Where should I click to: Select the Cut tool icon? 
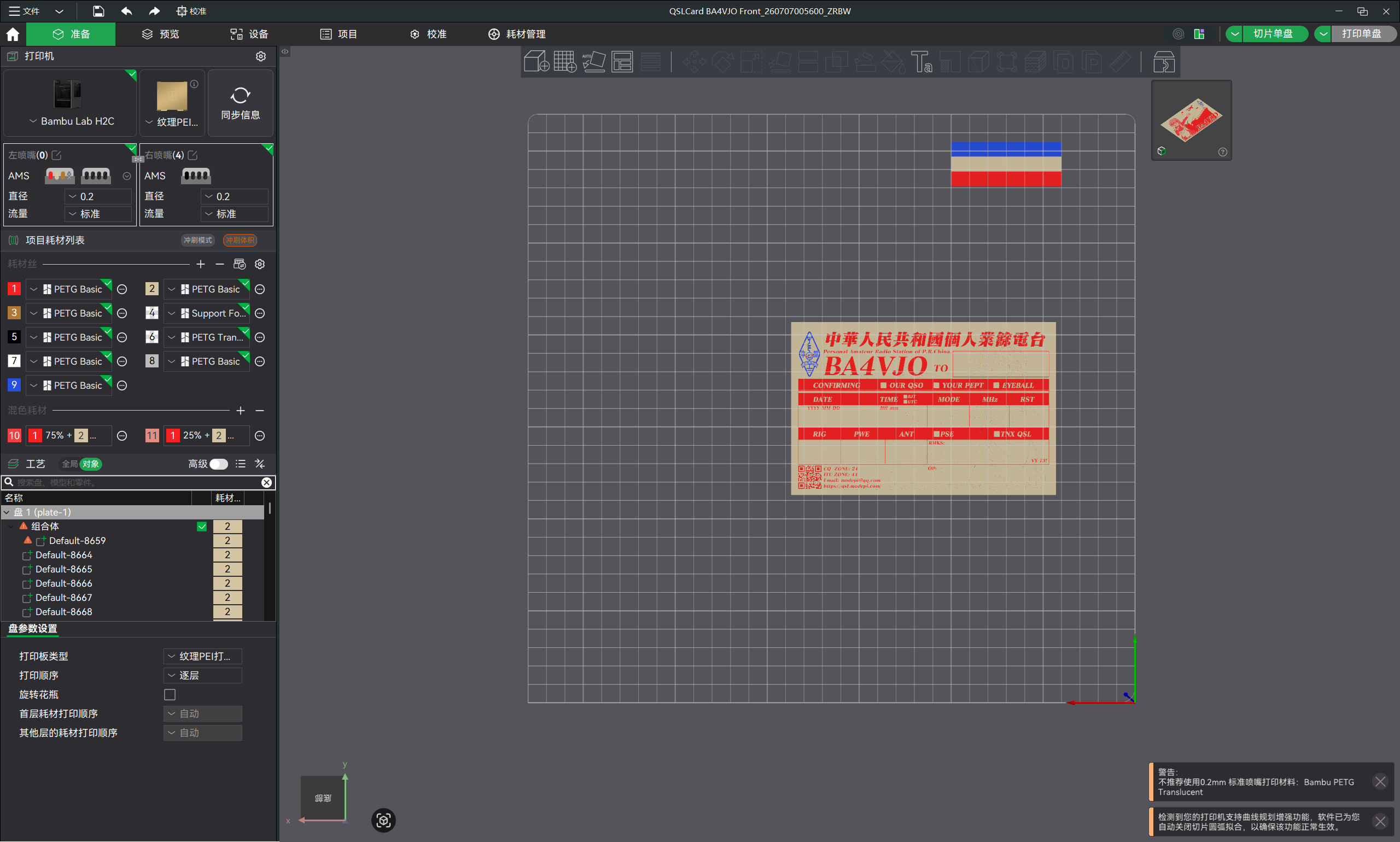click(808, 61)
